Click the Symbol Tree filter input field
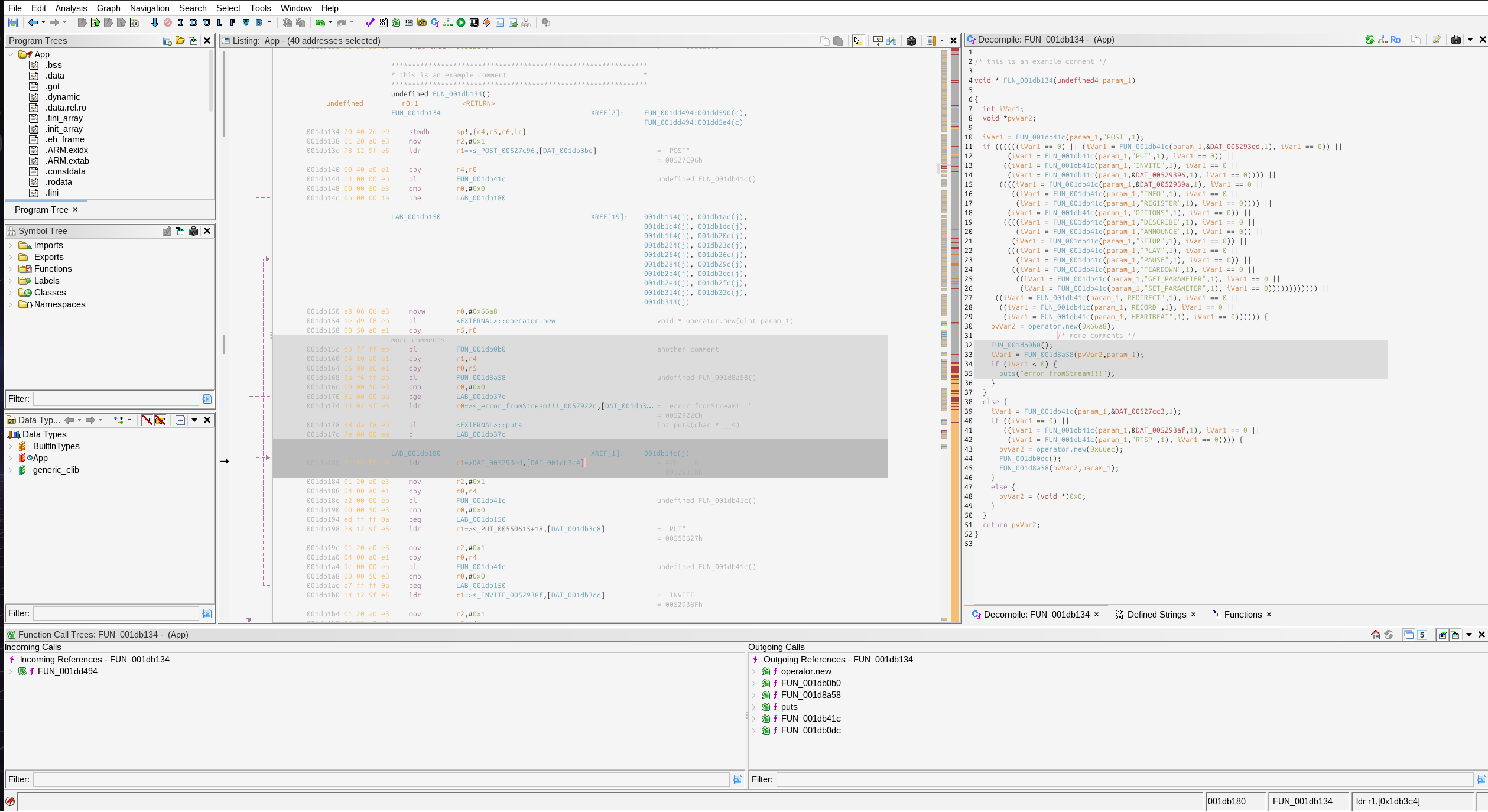This screenshot has width=1488, height=812. (x=116, y=399)
